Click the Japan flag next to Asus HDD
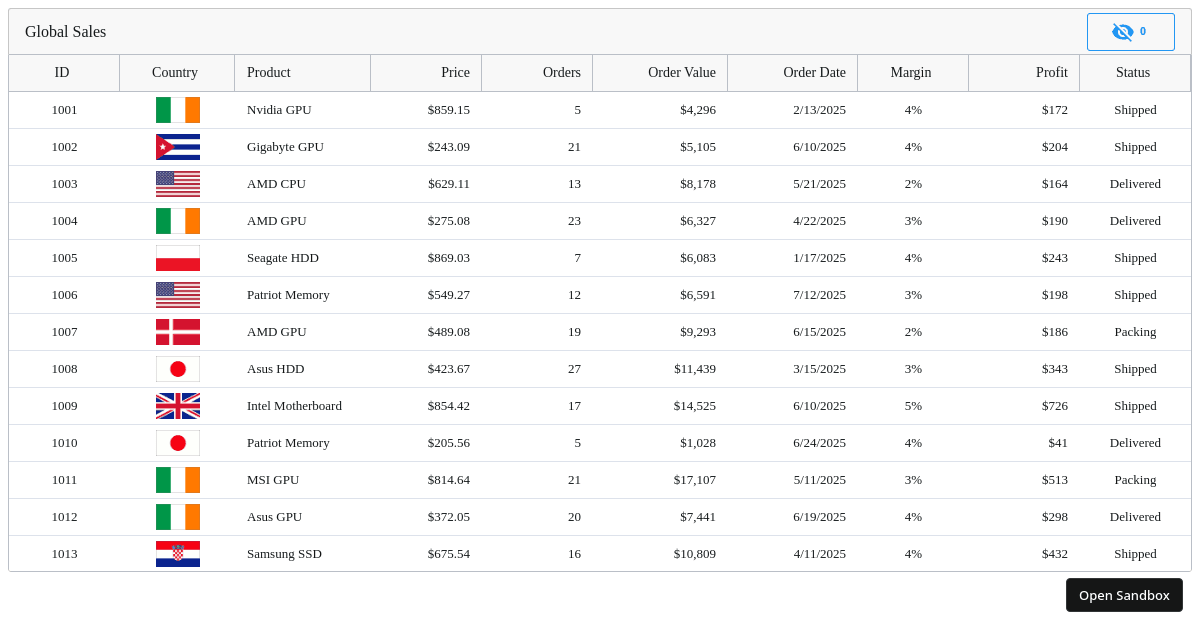1200x630 pixels. tap(177, 369)
